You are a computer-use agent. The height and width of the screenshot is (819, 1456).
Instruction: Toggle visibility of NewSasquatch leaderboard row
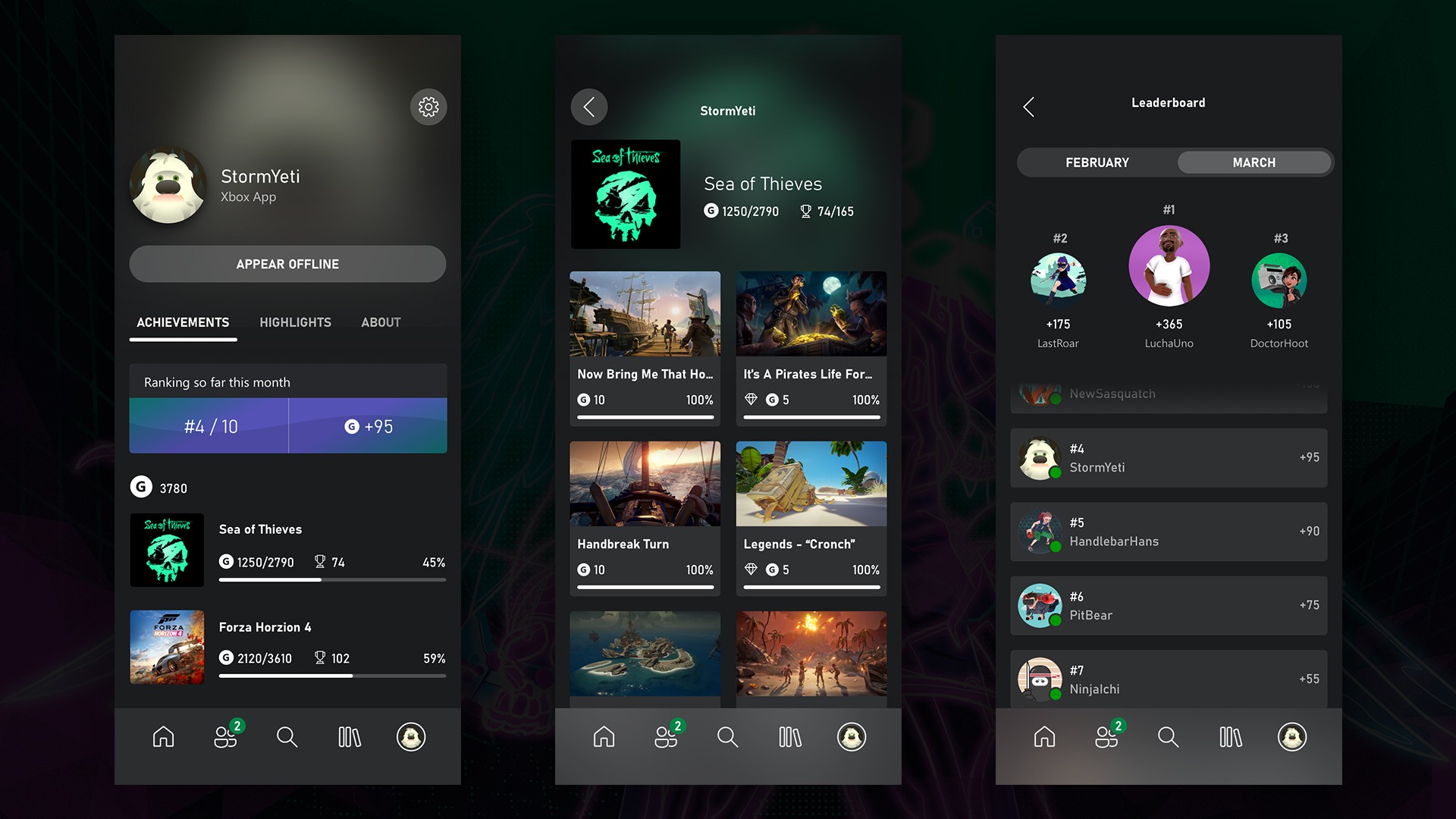(1168, 392)
